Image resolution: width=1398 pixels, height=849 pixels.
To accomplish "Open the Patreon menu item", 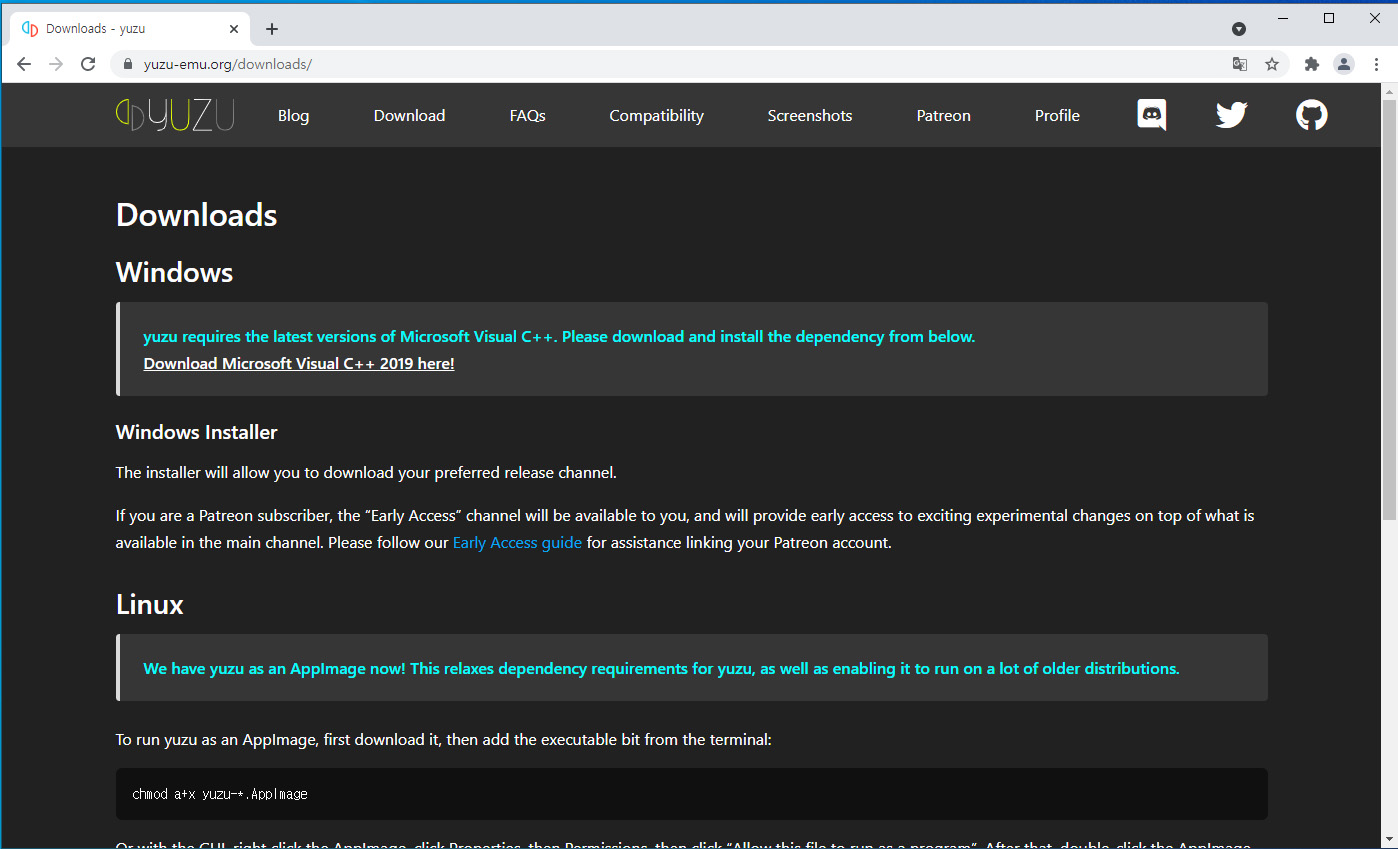I will [943, 115].
